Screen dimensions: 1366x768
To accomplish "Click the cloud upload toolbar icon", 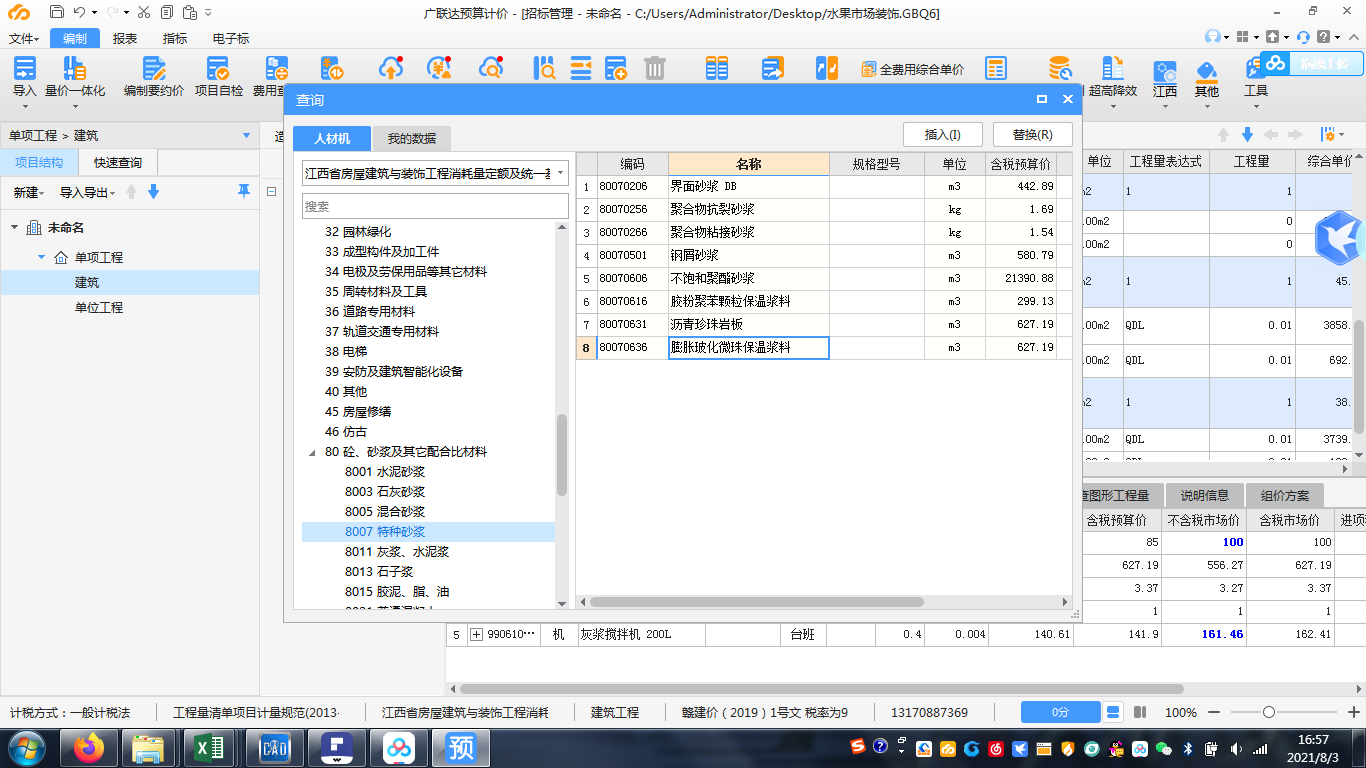I will 391,68.
